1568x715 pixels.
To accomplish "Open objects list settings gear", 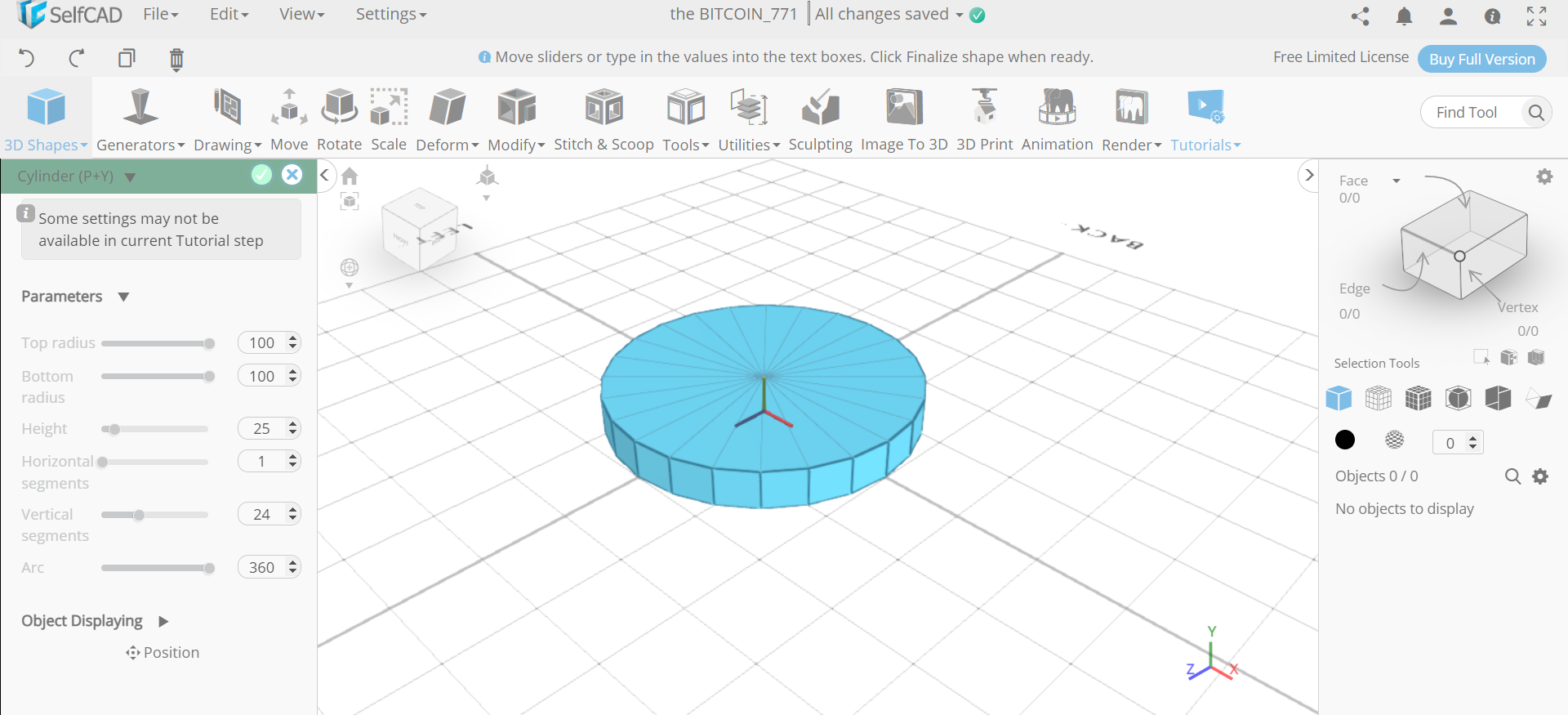I will click(x=1540, y=476).
